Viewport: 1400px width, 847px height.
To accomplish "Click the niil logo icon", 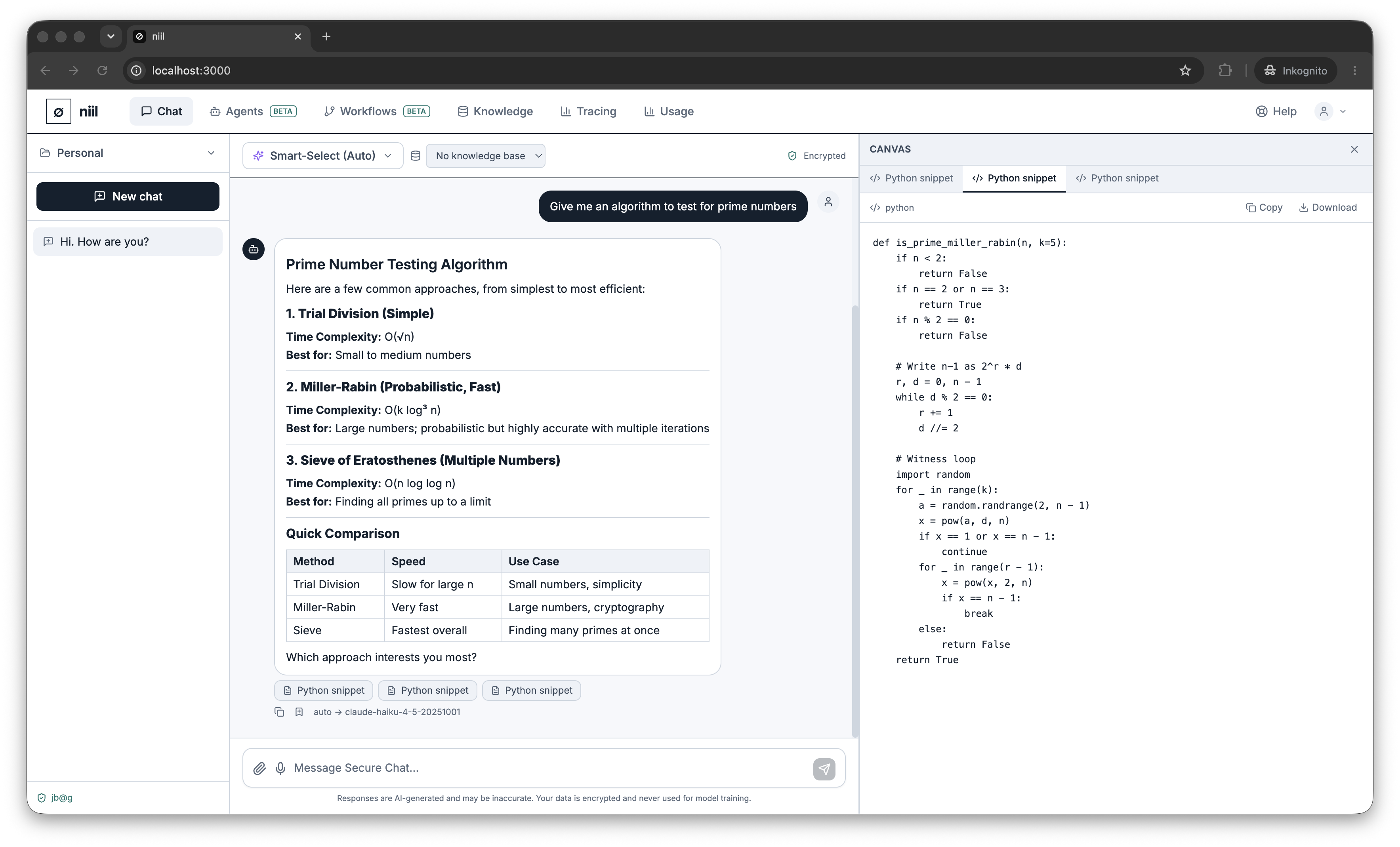I will 59,111.
